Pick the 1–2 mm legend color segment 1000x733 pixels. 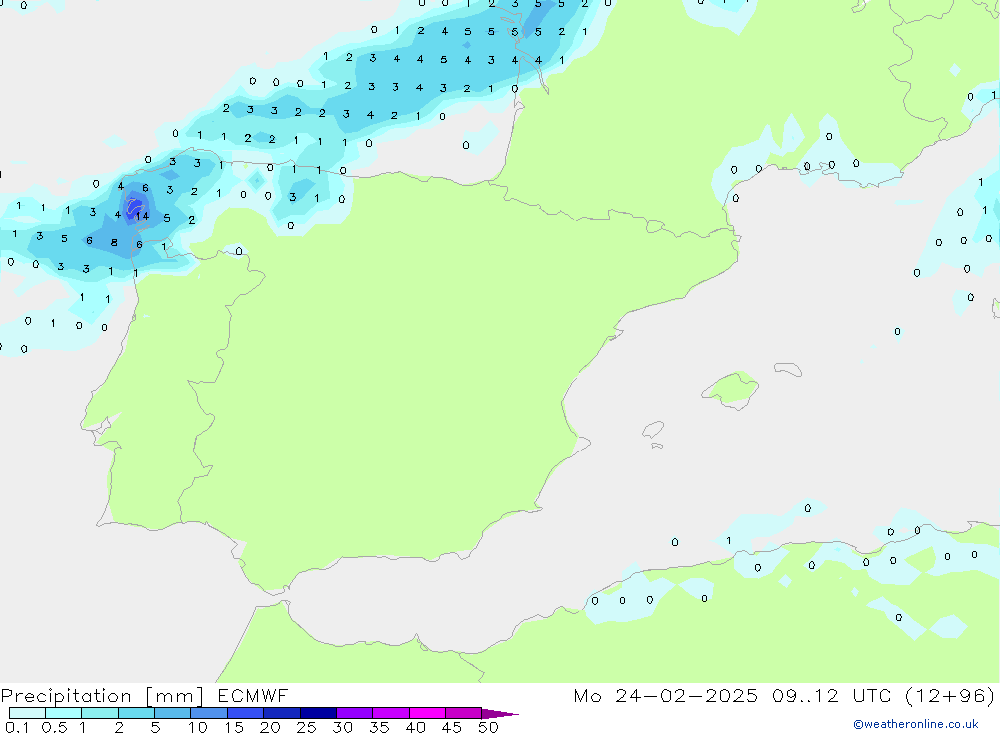[100, 713]
